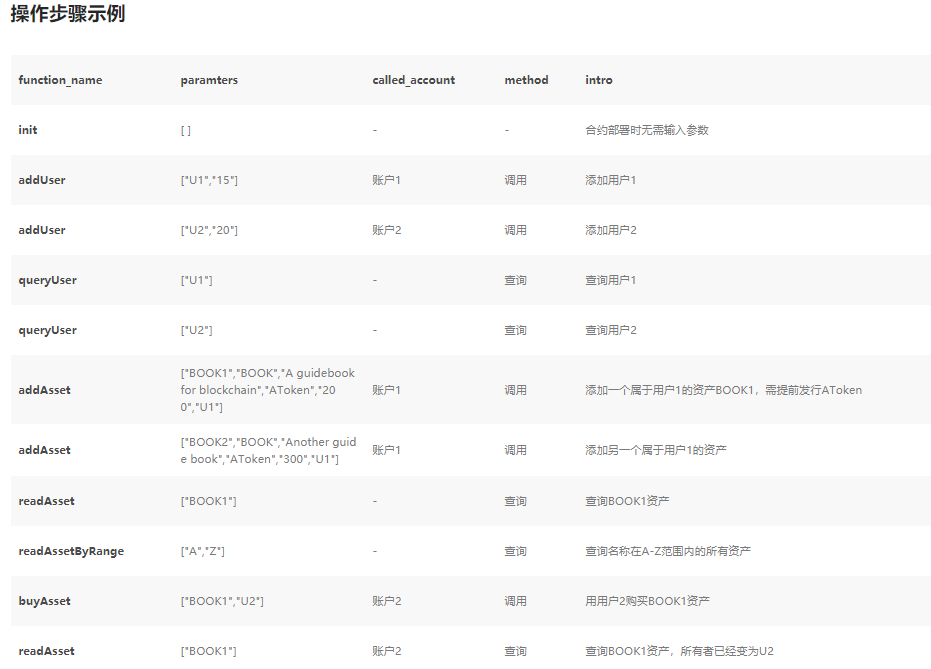
Task: Click the 'readAssetByRange' function name
Action: pos(71,551)
